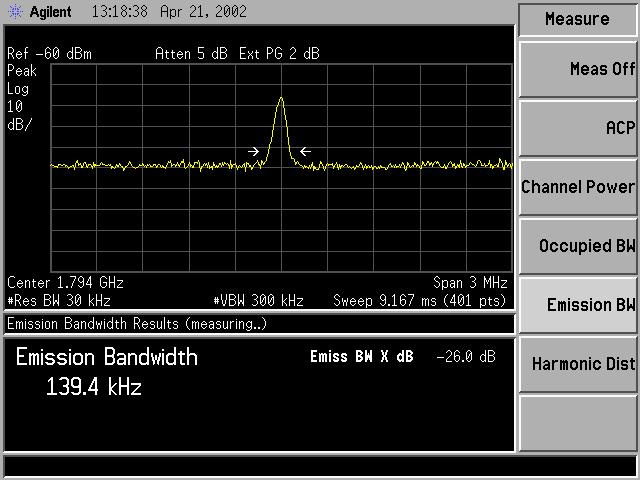Screen dimensions: 640x480
Task: Click the Ref -60 dBm reference level
Action: (49, 54)
